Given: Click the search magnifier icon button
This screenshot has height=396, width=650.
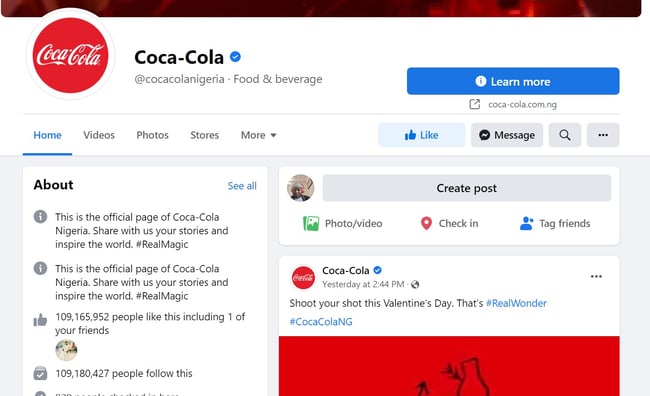Looking at the screenshot, I should coord(565,135).
